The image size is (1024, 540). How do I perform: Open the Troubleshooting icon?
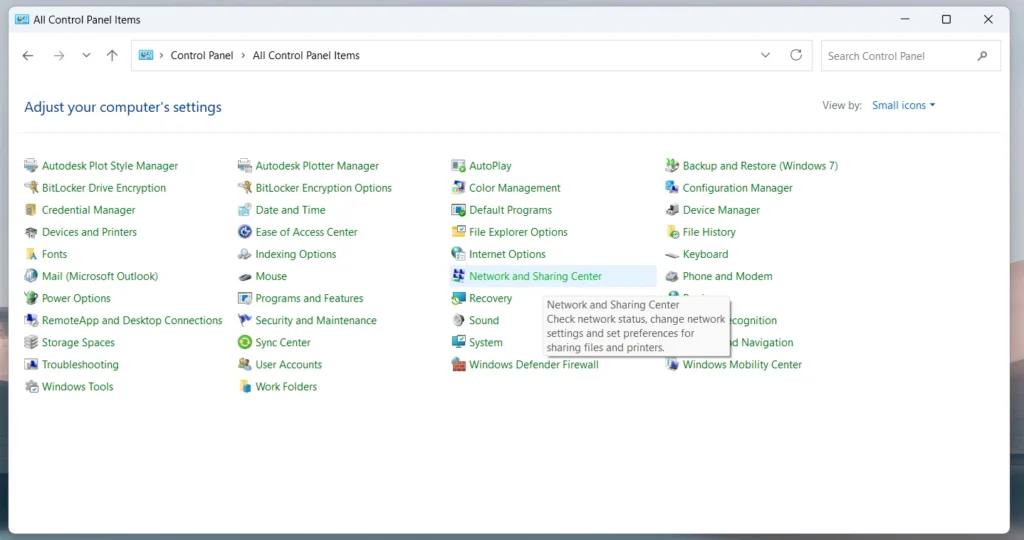(x=31, y=365)
